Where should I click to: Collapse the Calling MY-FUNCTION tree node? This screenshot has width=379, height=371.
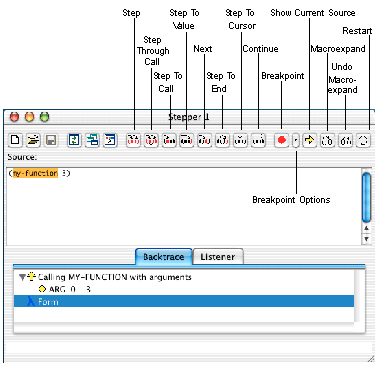click(x=22, y=277)
